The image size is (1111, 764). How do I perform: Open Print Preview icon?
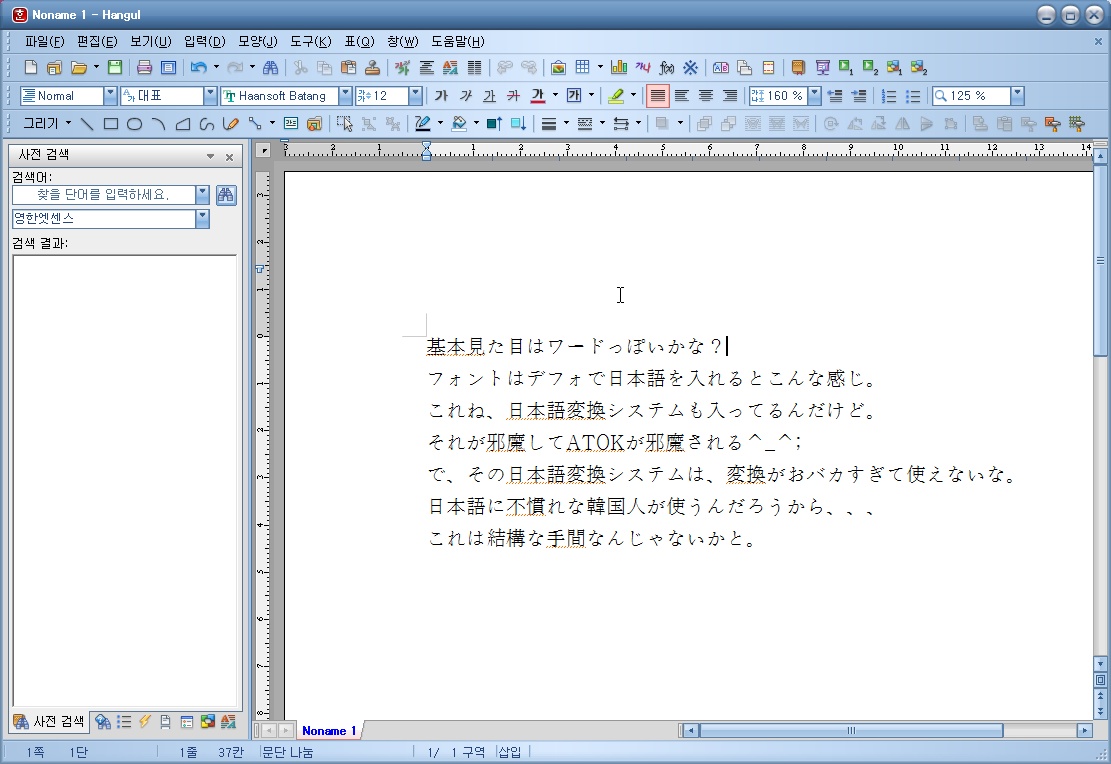tap(169, 67)
